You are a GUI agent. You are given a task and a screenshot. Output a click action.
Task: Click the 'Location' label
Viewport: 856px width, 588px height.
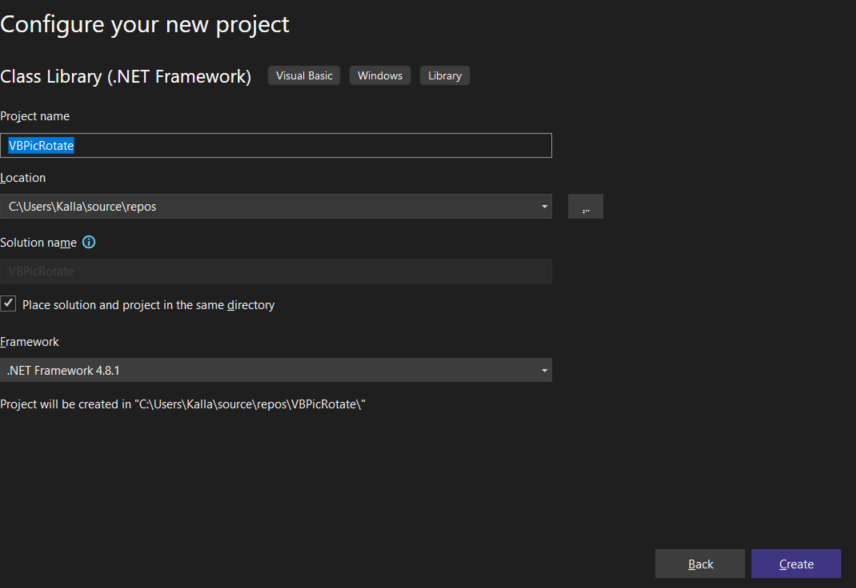coord(23,178)
